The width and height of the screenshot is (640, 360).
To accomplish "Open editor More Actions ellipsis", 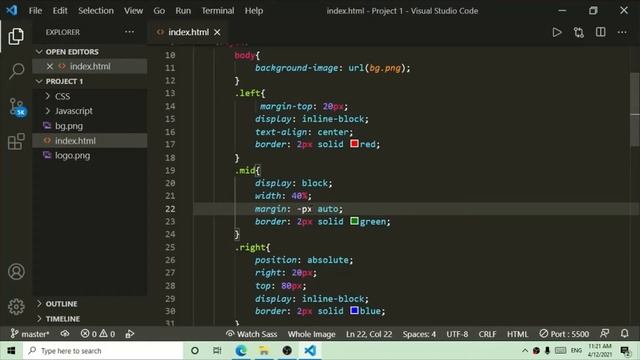I will pos(622,32).
